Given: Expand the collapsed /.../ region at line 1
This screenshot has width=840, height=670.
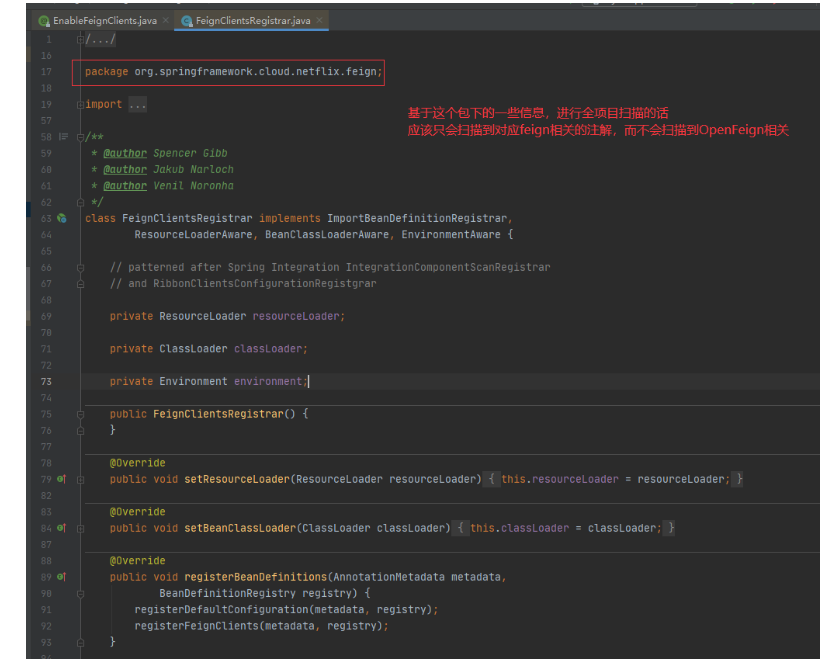Looking at the screenshot, I should [x=81, y=38].
